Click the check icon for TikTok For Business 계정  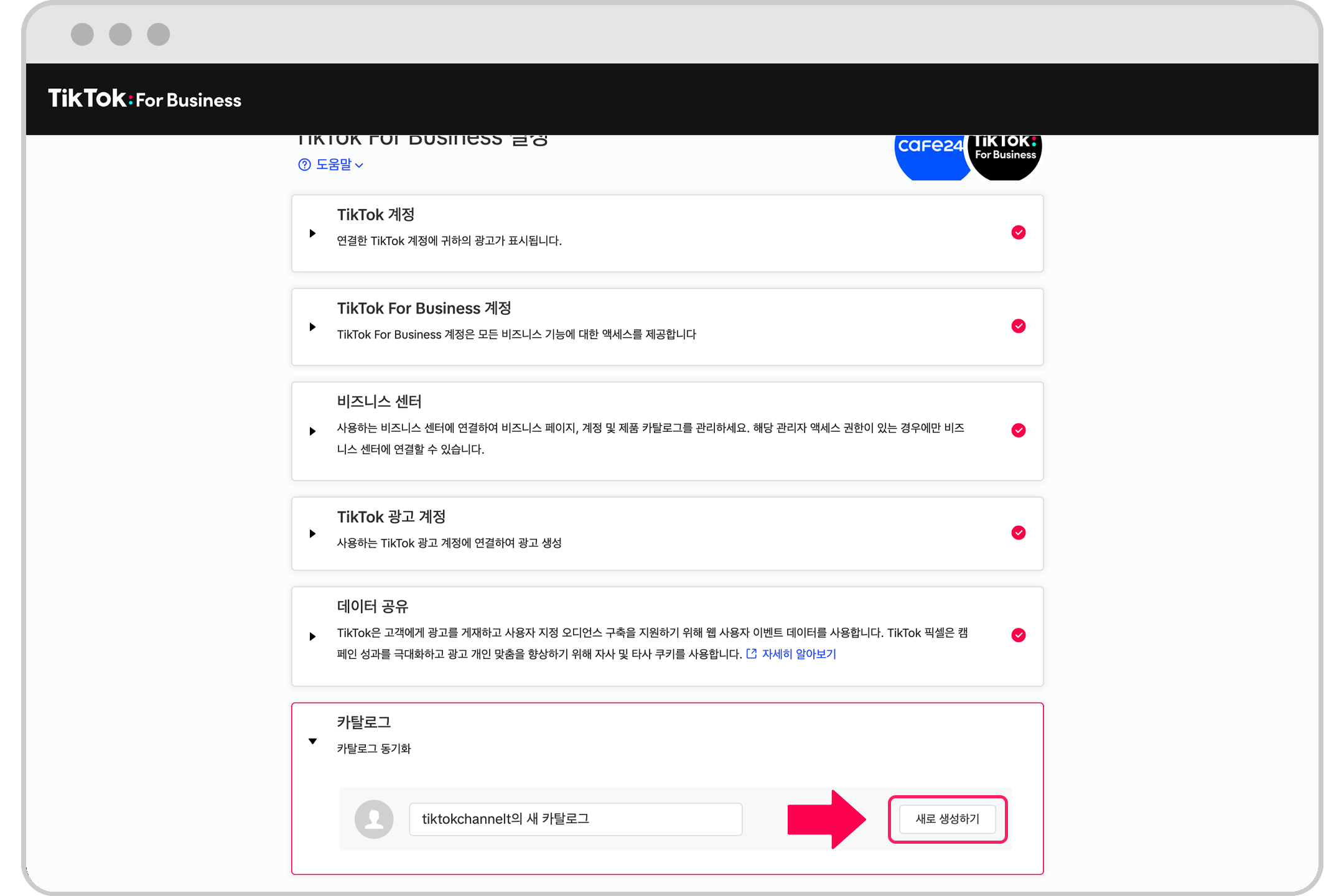click(x=1019, y=326)
